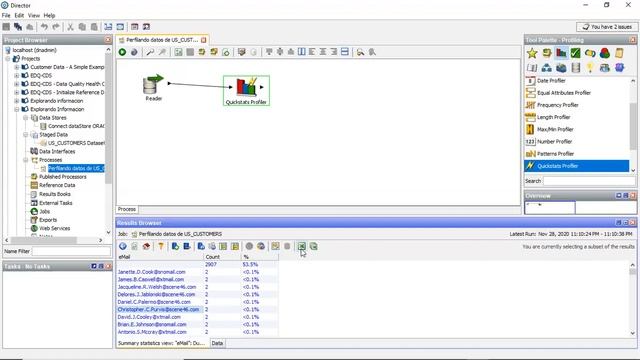Open the Edit menu
The width and height of the screenshot is (640, 360).
(19, 16)
